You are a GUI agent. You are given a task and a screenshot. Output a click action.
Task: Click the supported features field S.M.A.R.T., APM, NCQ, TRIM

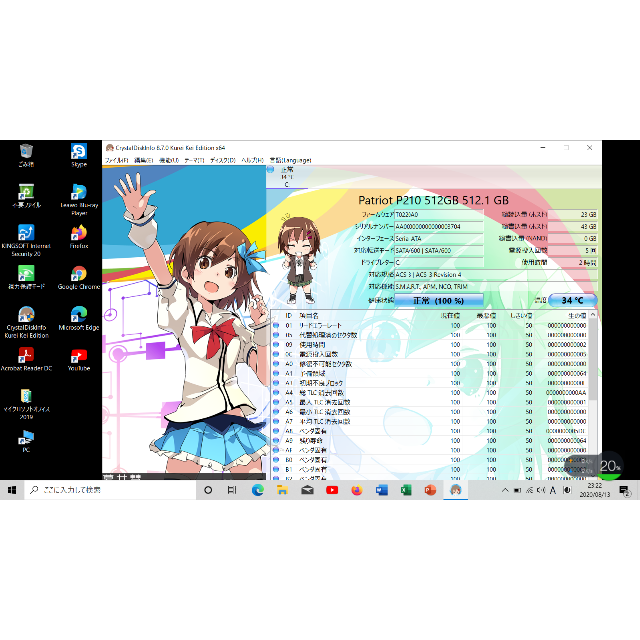pyautogui.click(x=496, y=287)
